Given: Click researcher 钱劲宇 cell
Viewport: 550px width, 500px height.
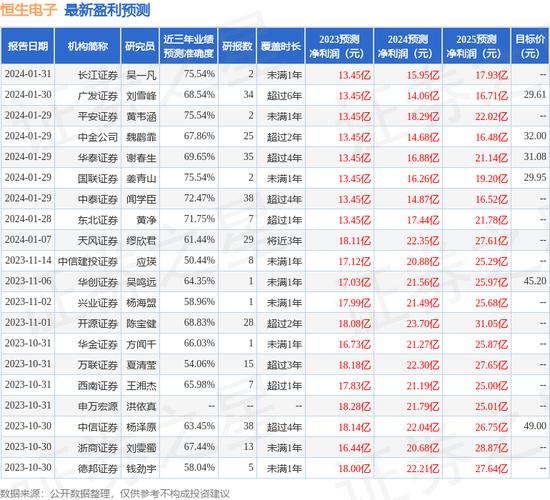Looking at the screenshot, I should [141, 468].
